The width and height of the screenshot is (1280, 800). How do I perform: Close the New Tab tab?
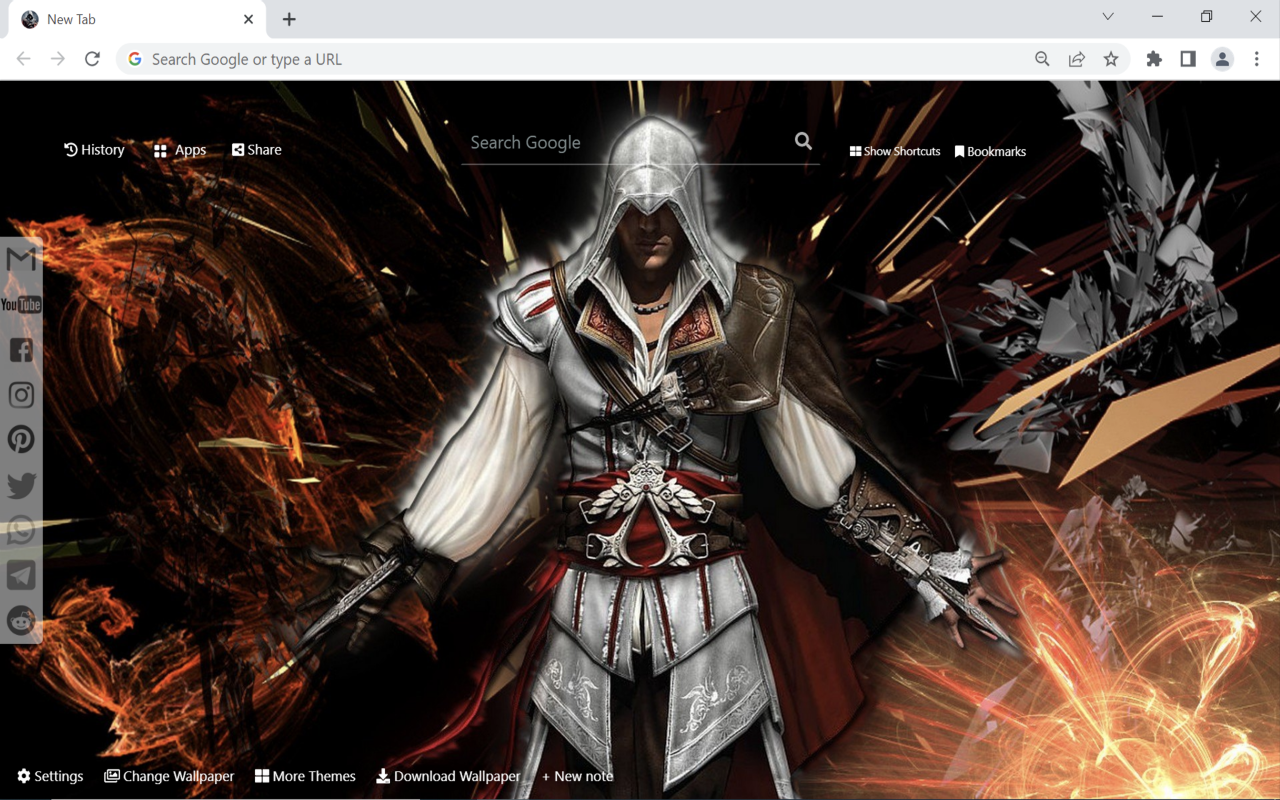click(x=248, y=19)
